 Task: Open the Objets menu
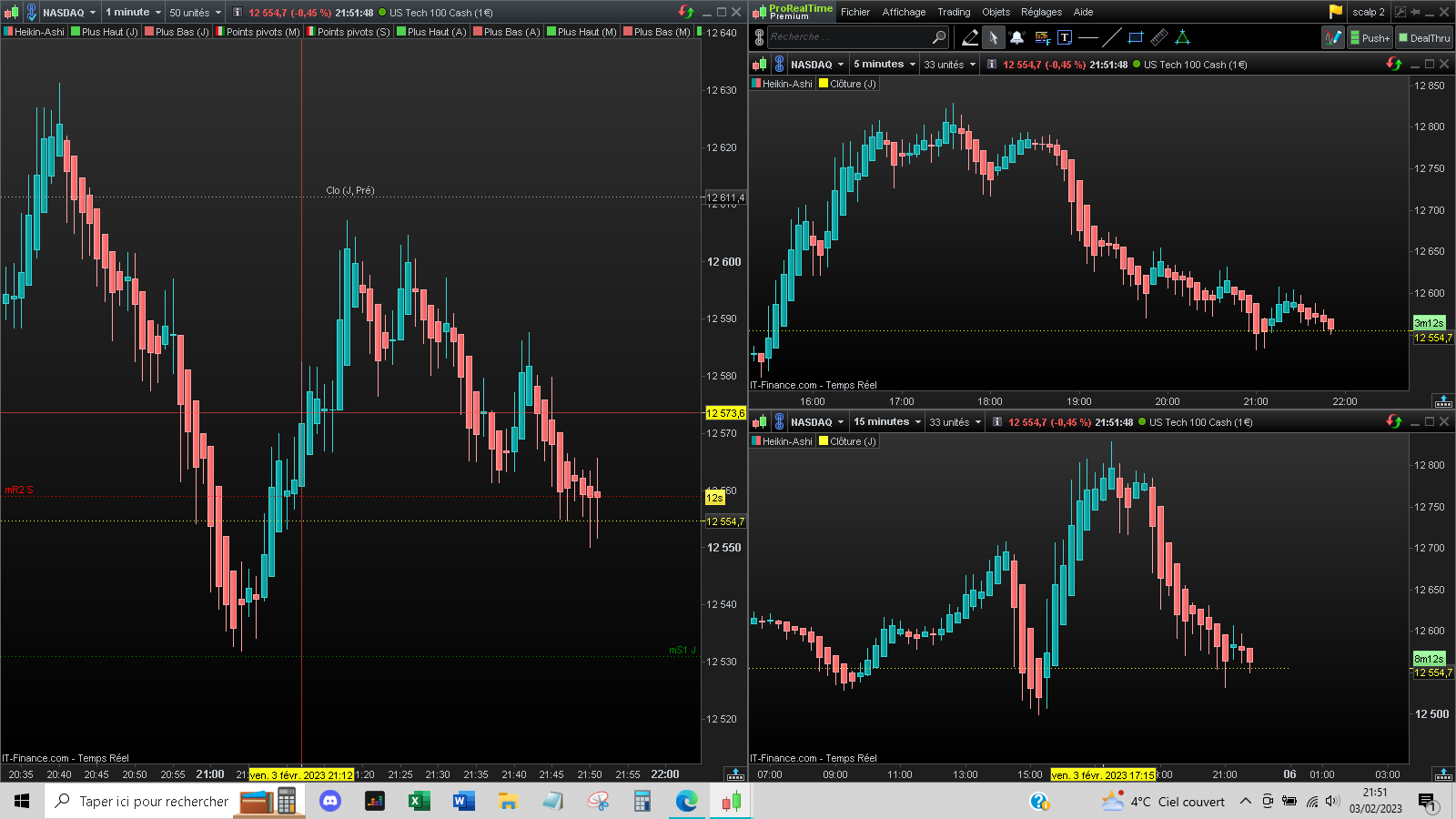pos(996,12)
